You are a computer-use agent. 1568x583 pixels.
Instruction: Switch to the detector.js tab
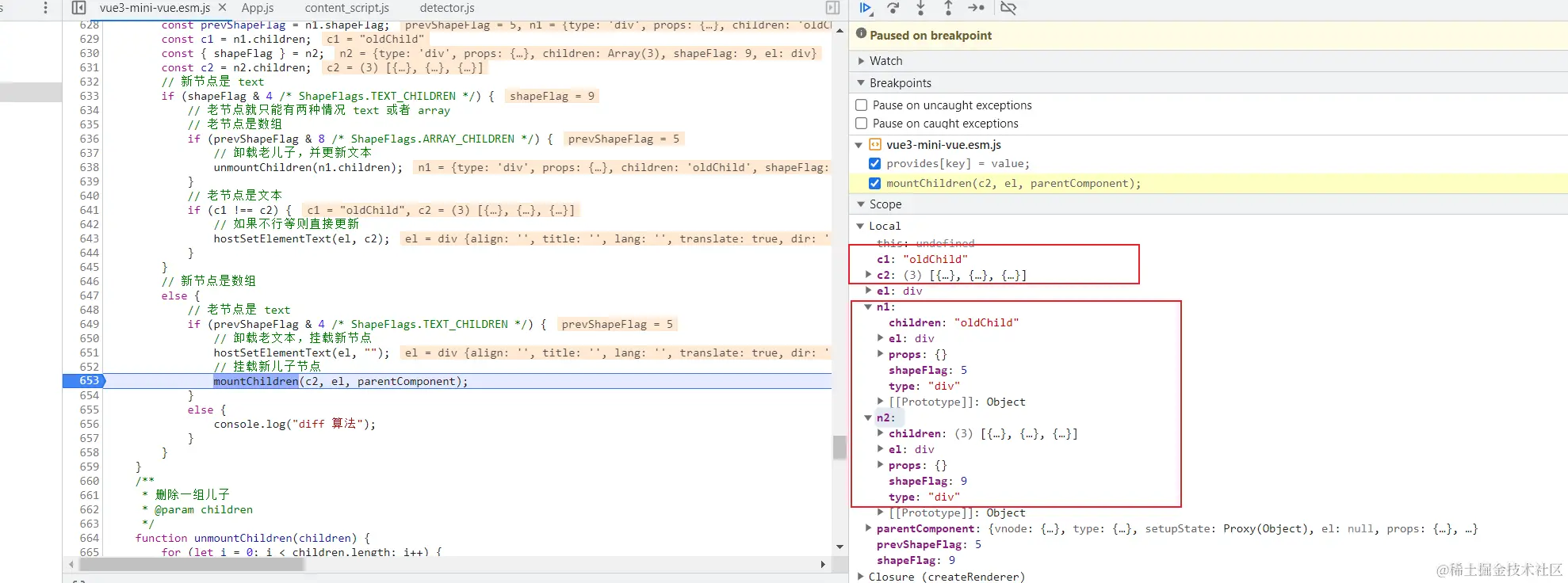point(447,8)
